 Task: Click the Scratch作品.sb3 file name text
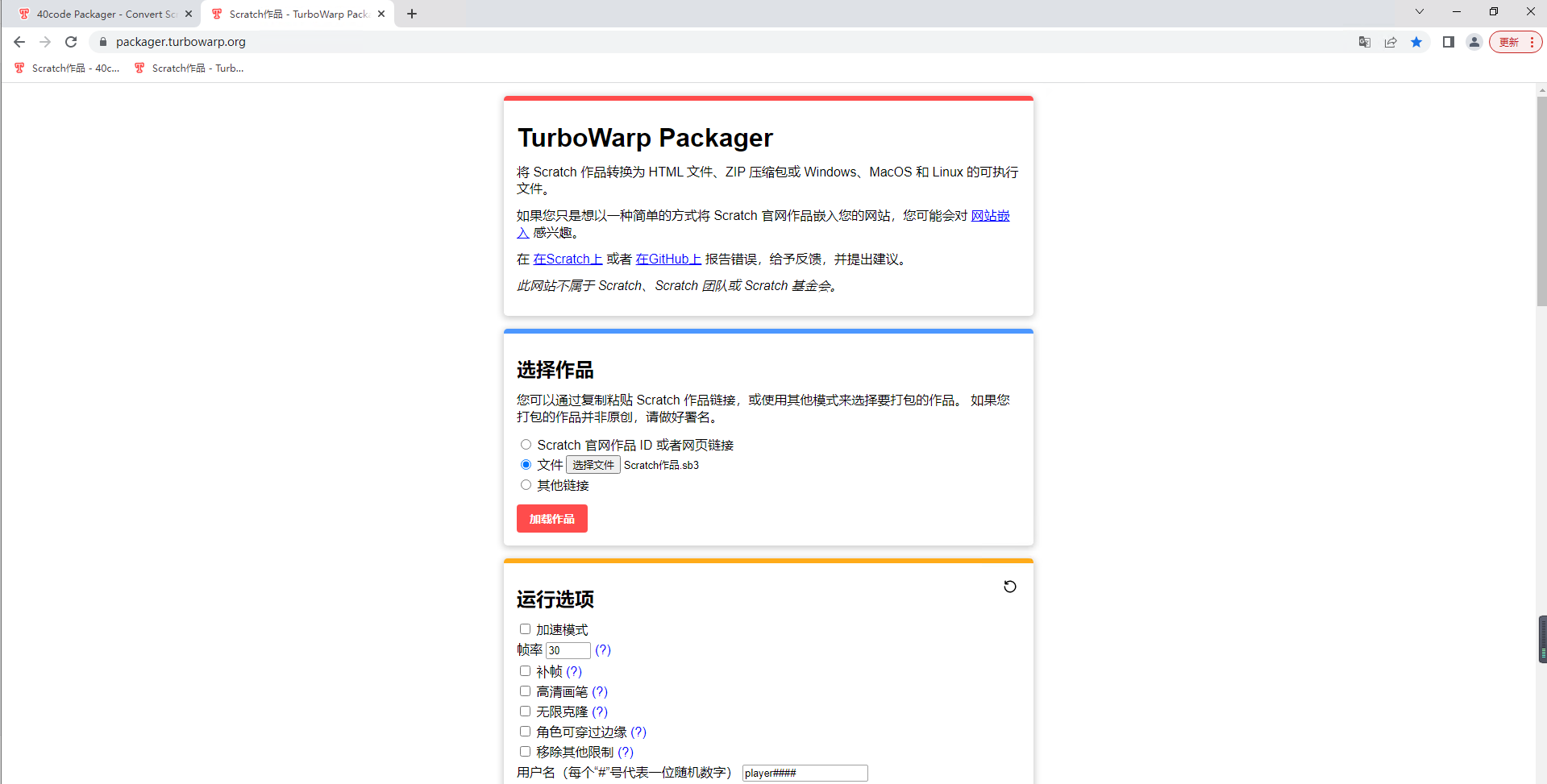(x=661, y=465)
